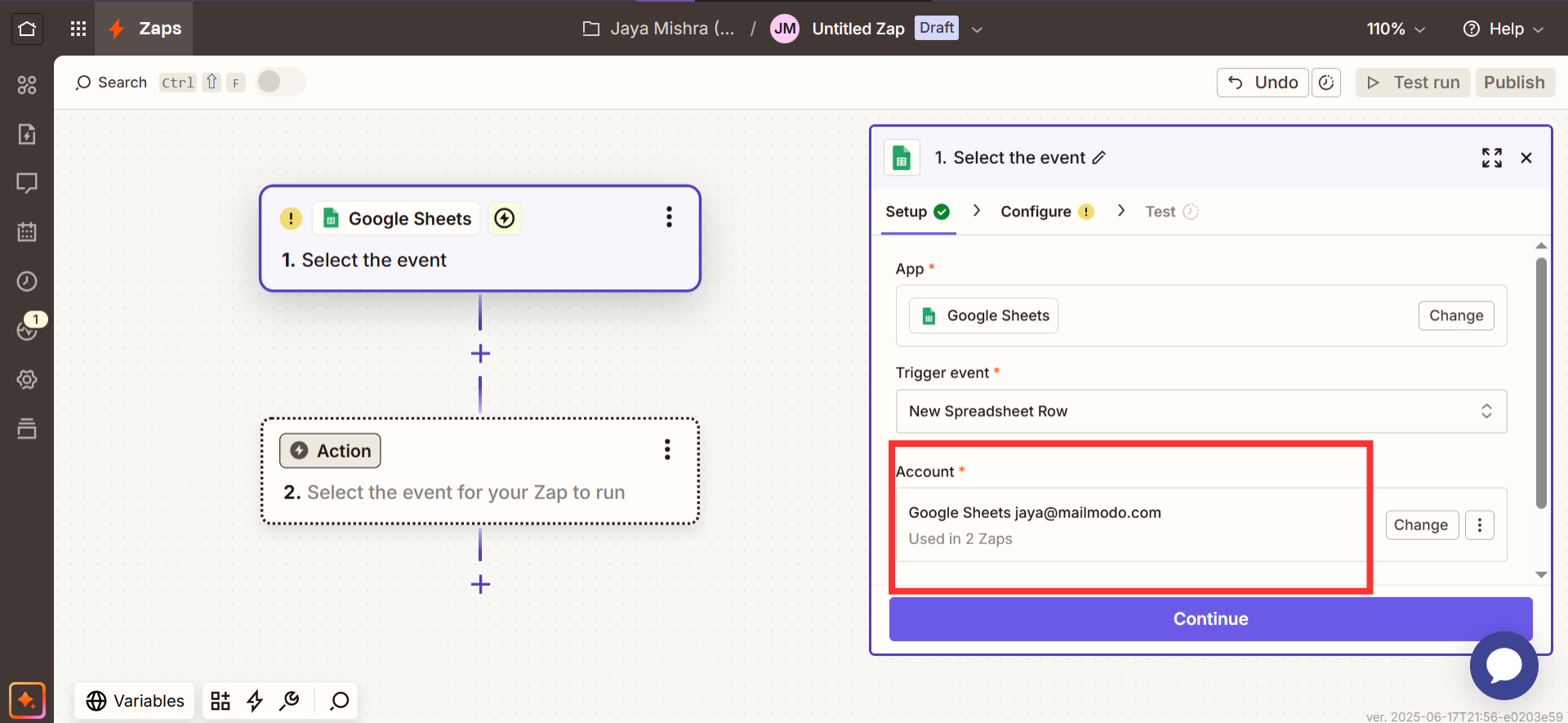The image size is (1568, 723).
Task: Switch to the Test tab
Action: pos(1171,212)
